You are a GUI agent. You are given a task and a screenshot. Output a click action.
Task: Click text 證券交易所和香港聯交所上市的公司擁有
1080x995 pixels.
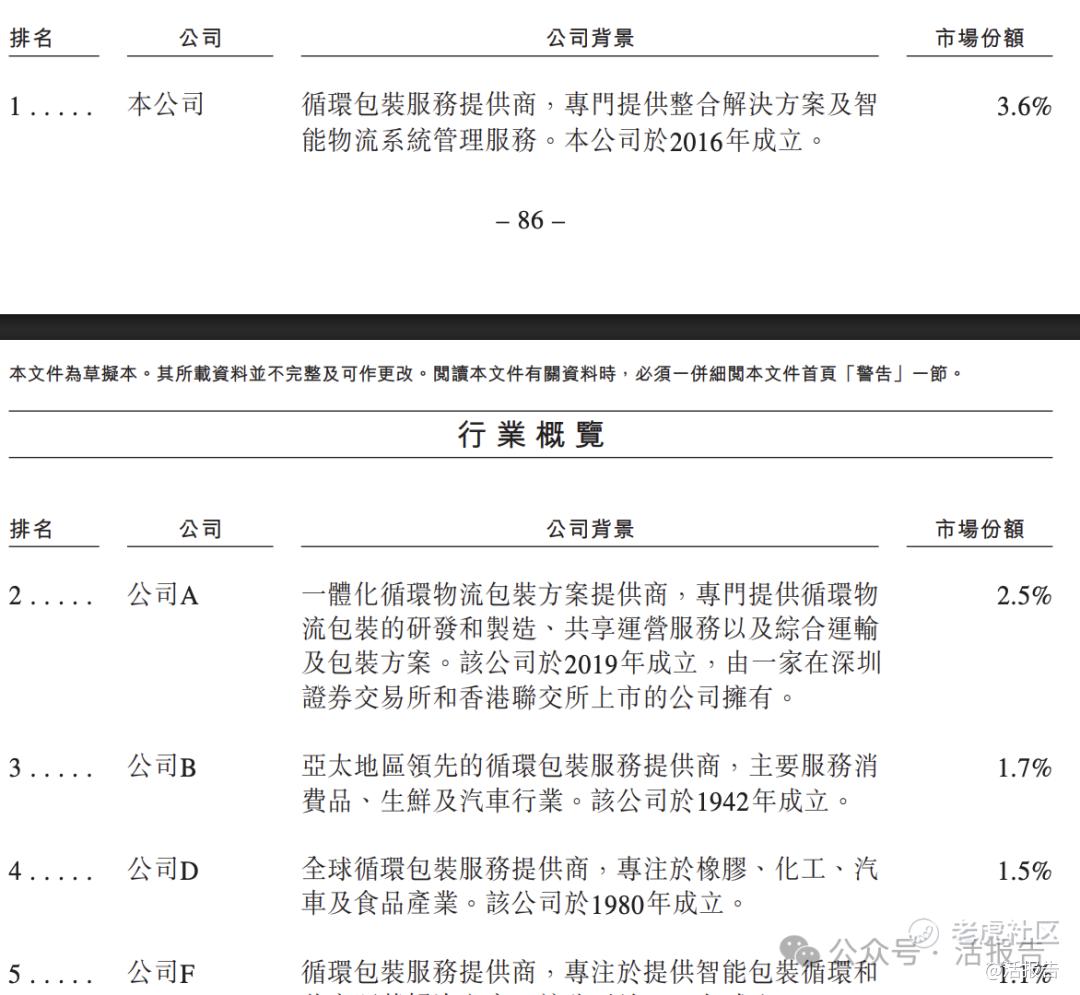537,698
